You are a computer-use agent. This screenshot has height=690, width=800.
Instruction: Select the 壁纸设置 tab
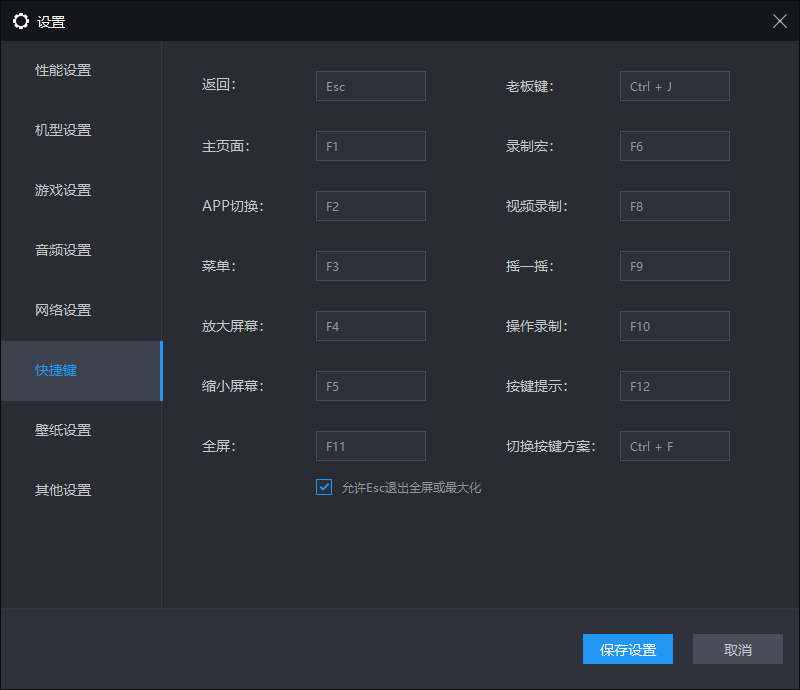click(63, 430)
